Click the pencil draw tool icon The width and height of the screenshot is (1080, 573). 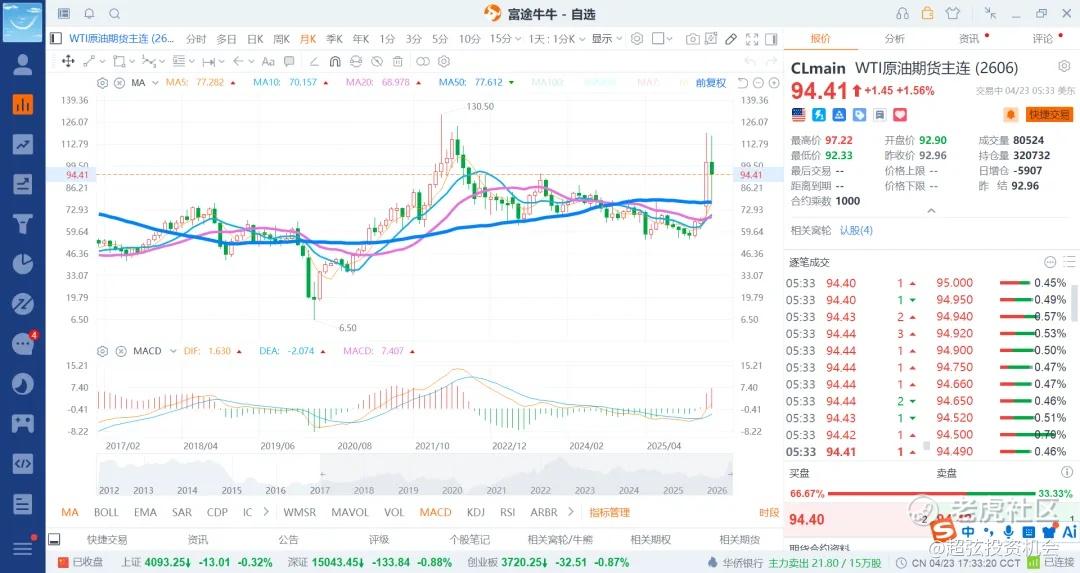click(731, 39)
